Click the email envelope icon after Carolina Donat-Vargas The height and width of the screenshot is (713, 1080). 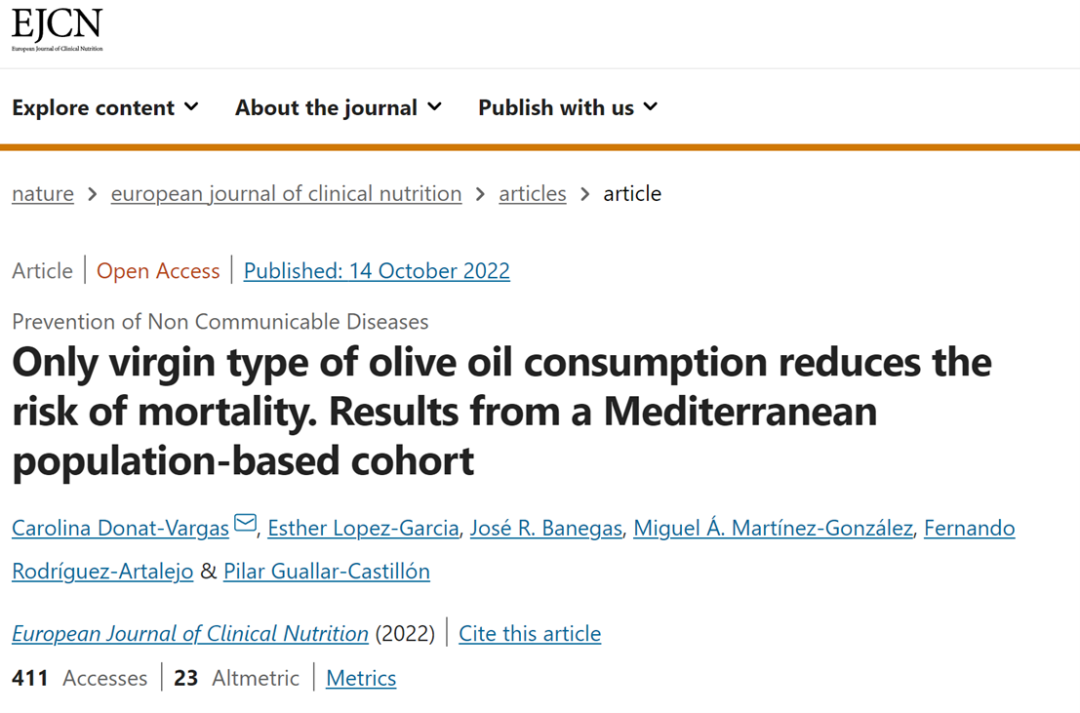(x=245, y=524)
